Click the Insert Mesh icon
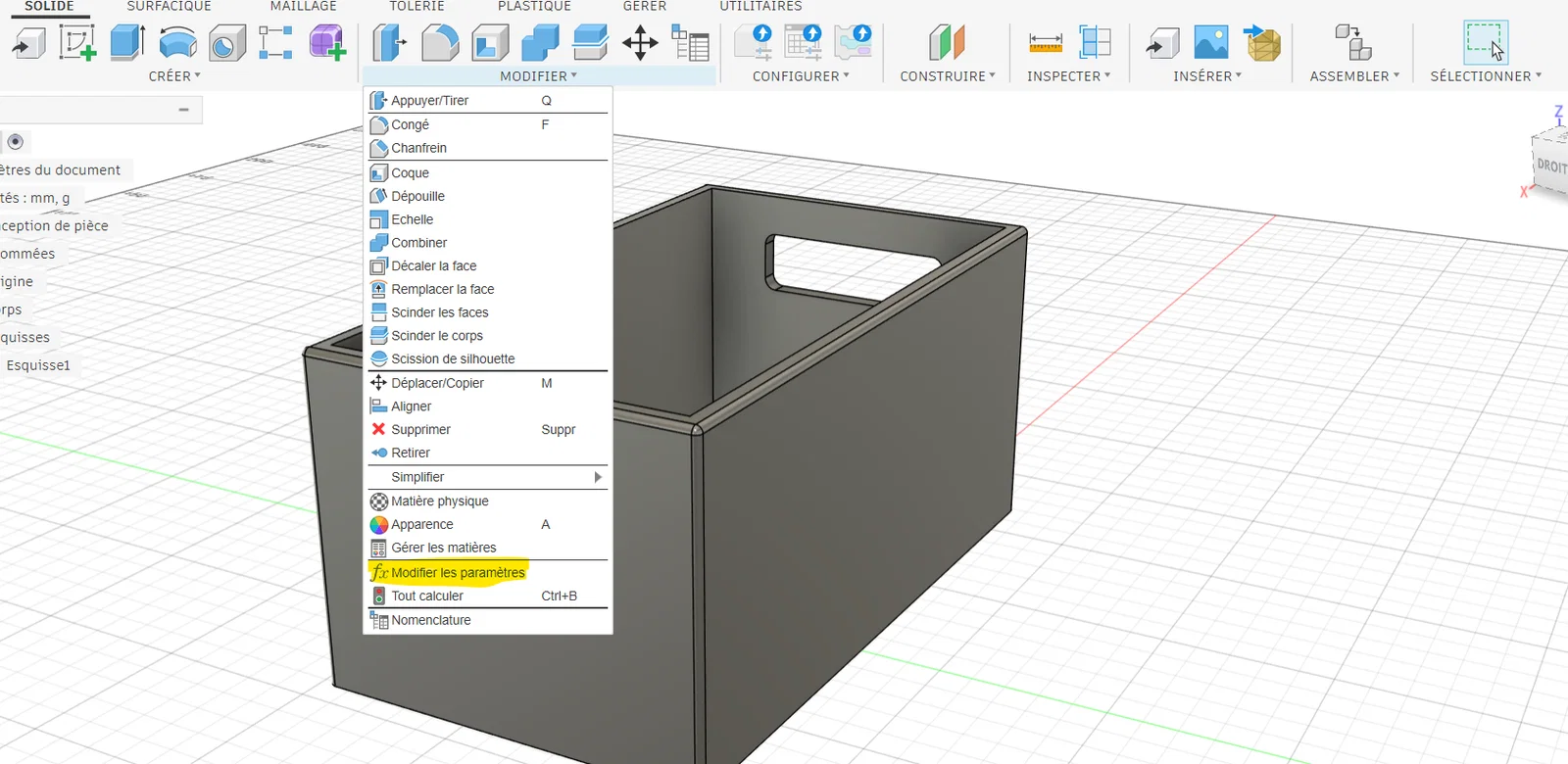Image resolution: width=1568 pixels, height=764 pixels. click(1262, 43)
